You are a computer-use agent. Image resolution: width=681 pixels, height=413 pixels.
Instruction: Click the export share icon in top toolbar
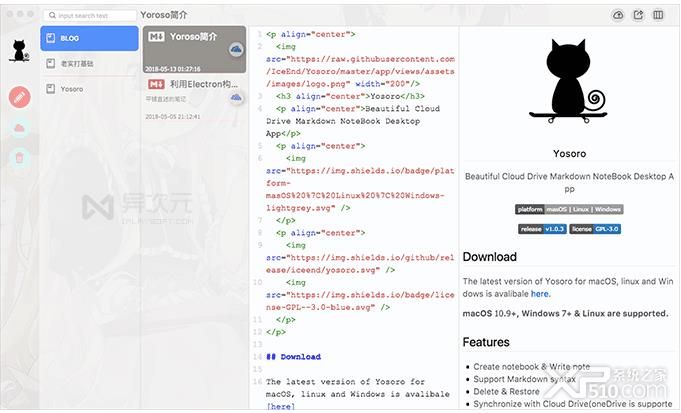pos(638,15)
